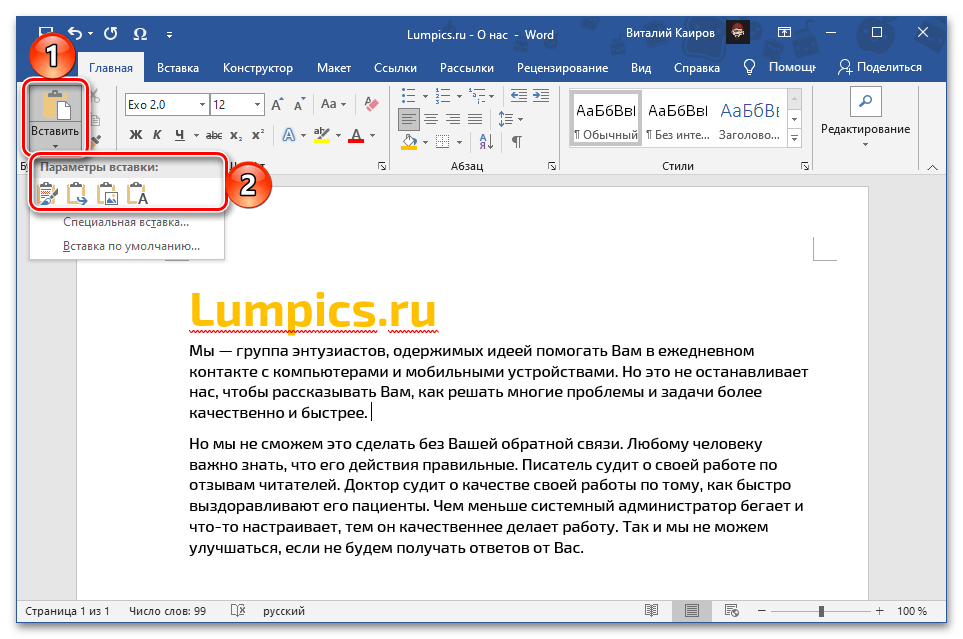Open the Рецензирование ribbon tab
Screen dimensions: 963x639
[562, 67]
